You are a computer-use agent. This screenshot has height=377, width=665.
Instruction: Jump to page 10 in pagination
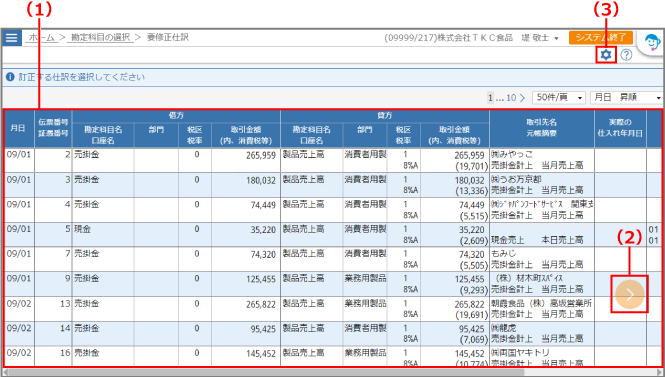click(x=511, y=98)
